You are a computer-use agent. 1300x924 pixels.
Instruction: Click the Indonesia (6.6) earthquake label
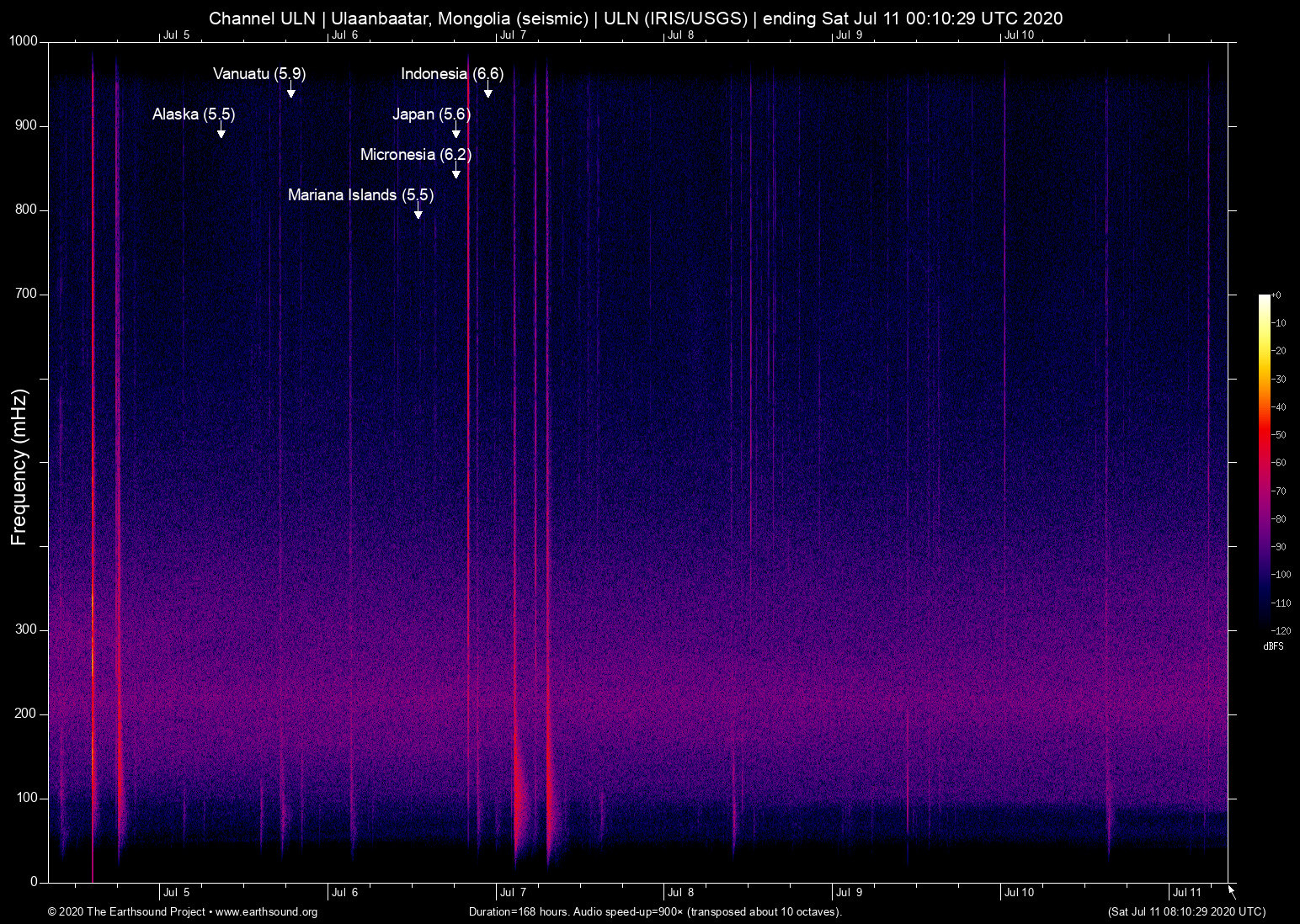coord(451,74)
